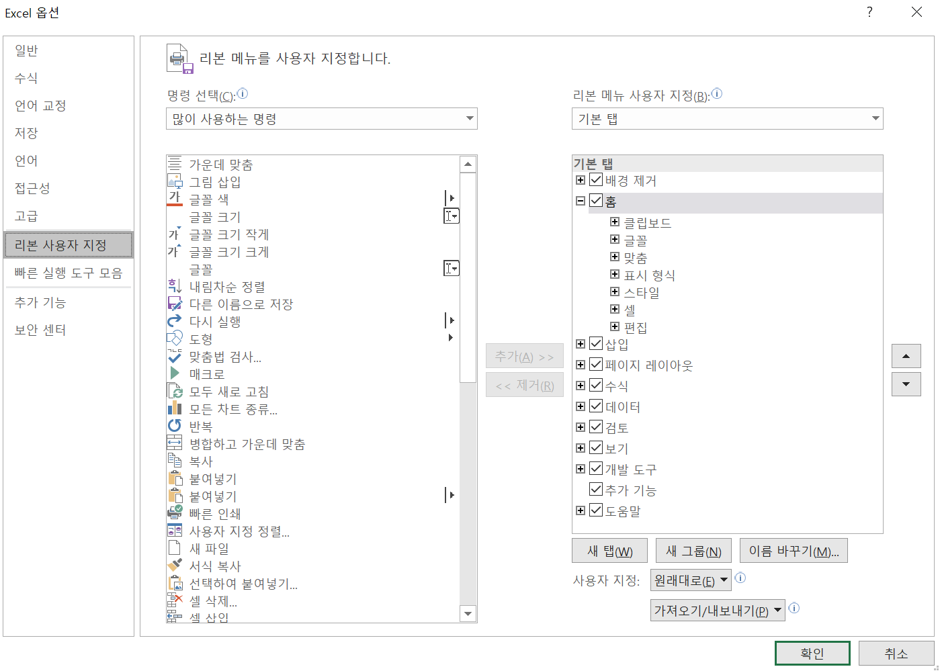Move selected item up with arrow button
The image size is (940, 671).
(906, 356)
